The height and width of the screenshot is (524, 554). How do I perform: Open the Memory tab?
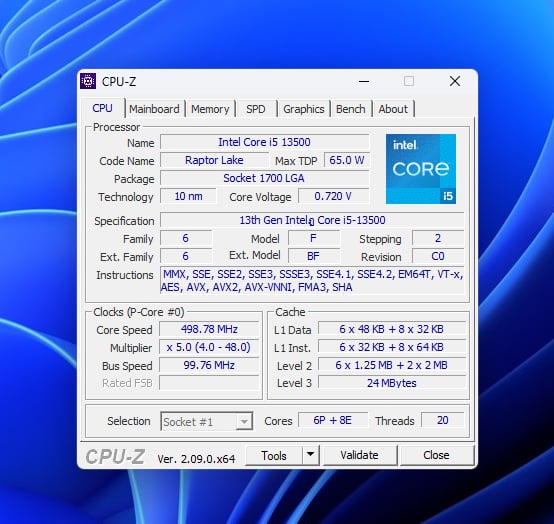pyautogui.click(x=210, y=109)
